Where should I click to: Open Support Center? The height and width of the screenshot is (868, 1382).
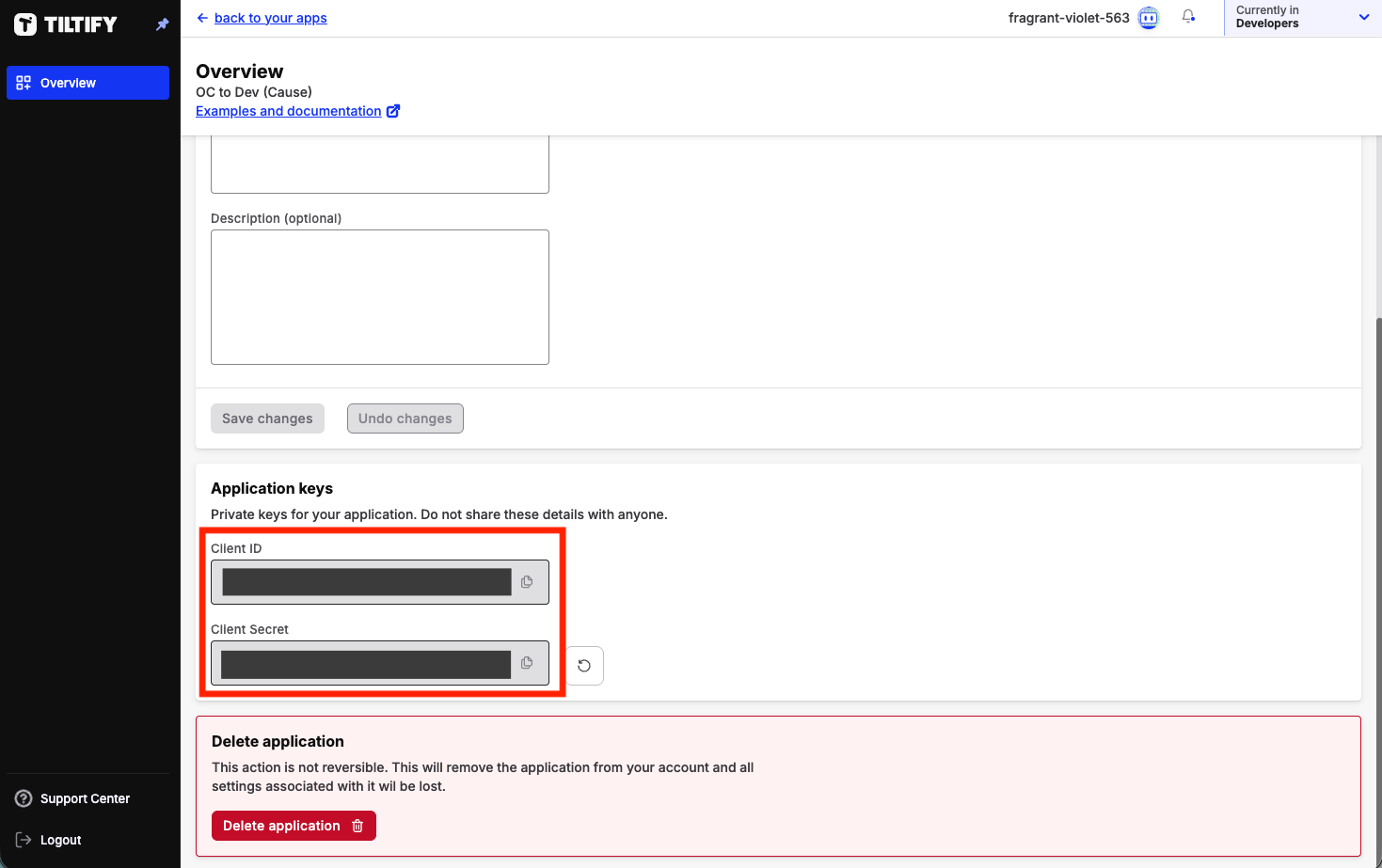pos(73,798)
